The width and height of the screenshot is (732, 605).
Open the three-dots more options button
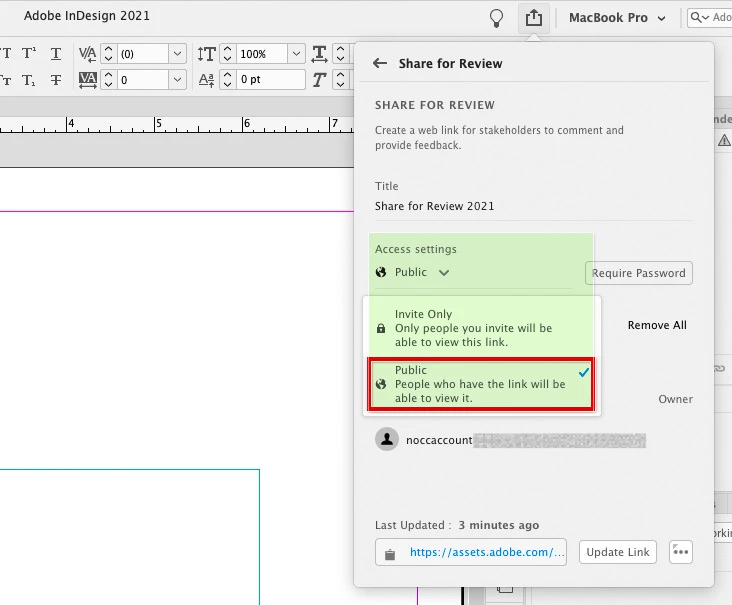pos(681,552)
